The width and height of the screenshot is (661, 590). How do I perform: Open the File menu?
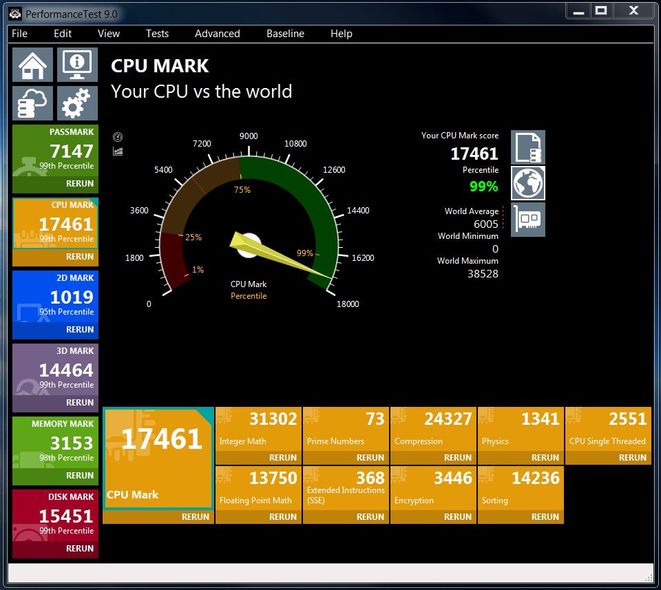point(19,34)
